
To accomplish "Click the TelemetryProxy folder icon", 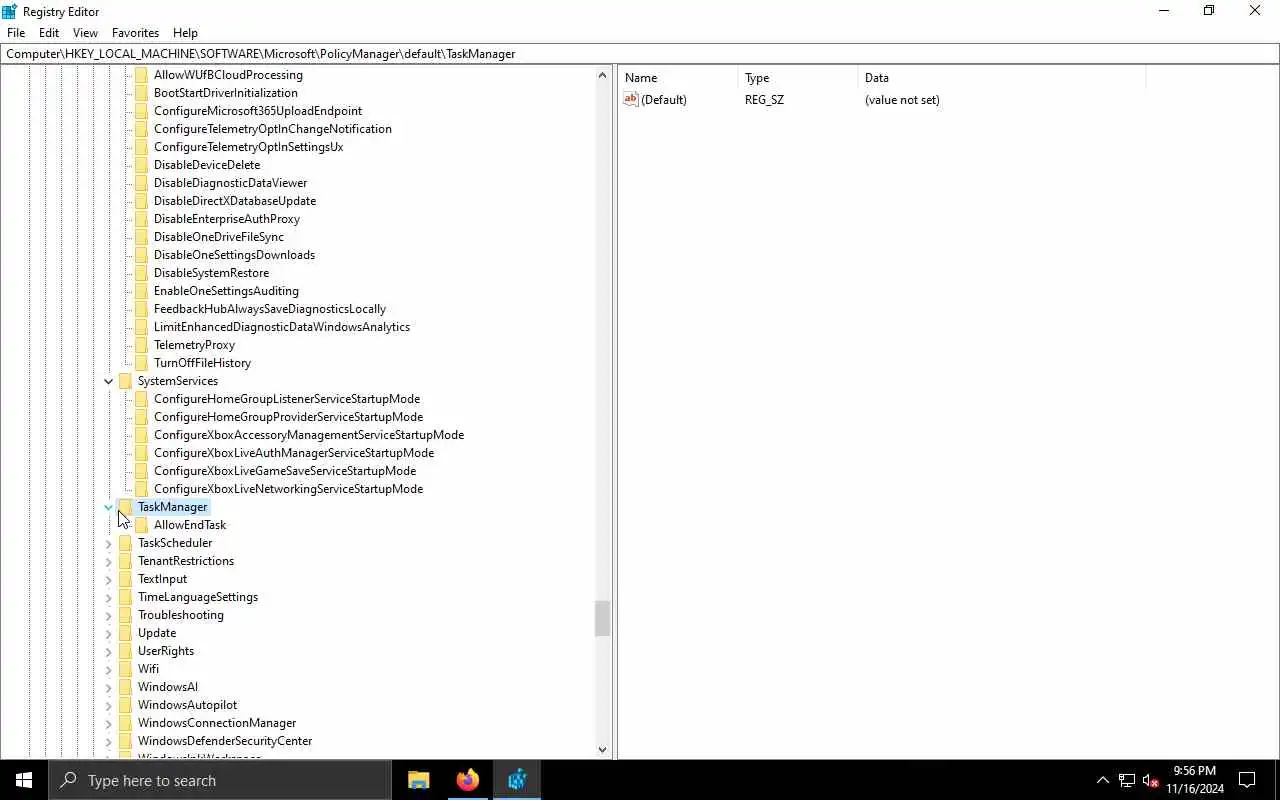I will (141, 345).
